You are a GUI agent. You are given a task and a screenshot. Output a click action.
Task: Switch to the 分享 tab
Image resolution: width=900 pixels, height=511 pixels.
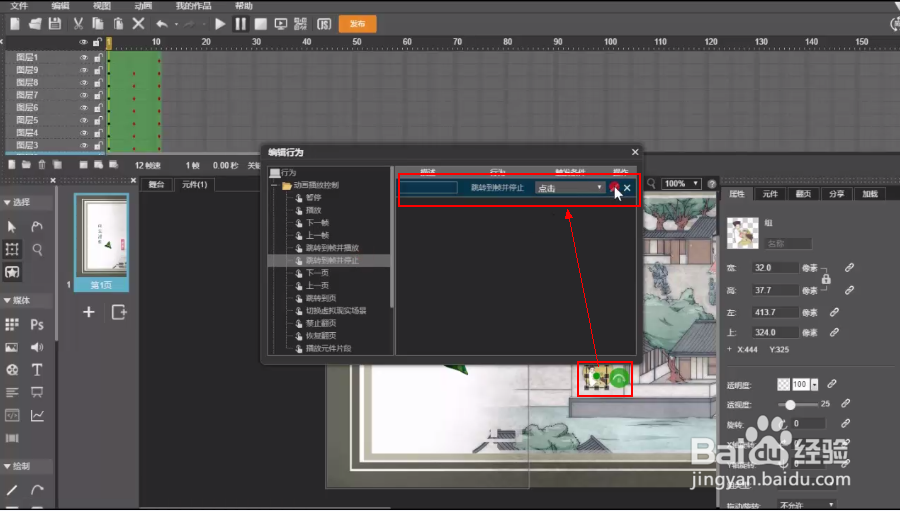[836, 193]
